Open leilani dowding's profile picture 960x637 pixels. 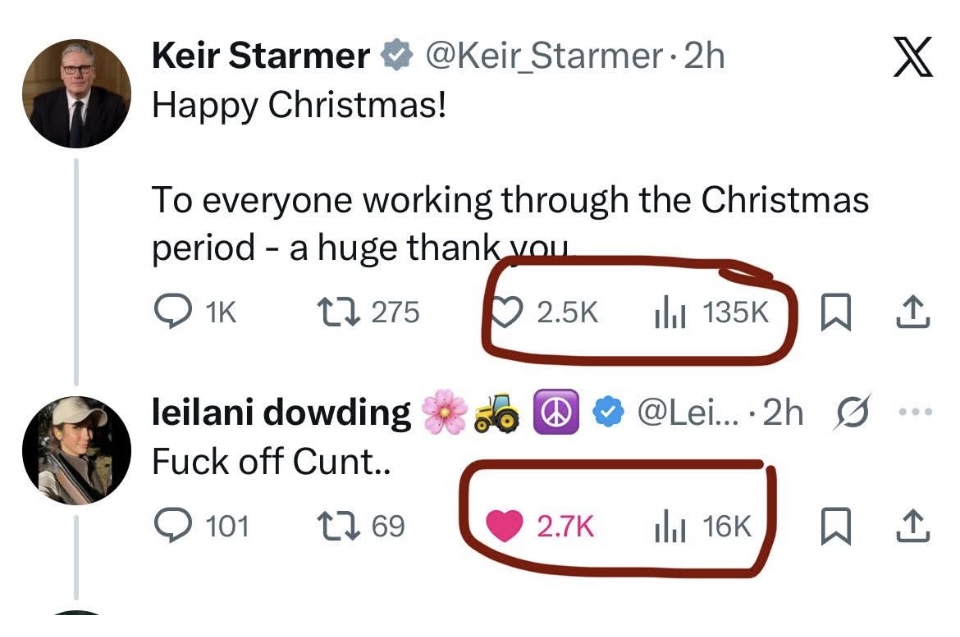(77, 449)
